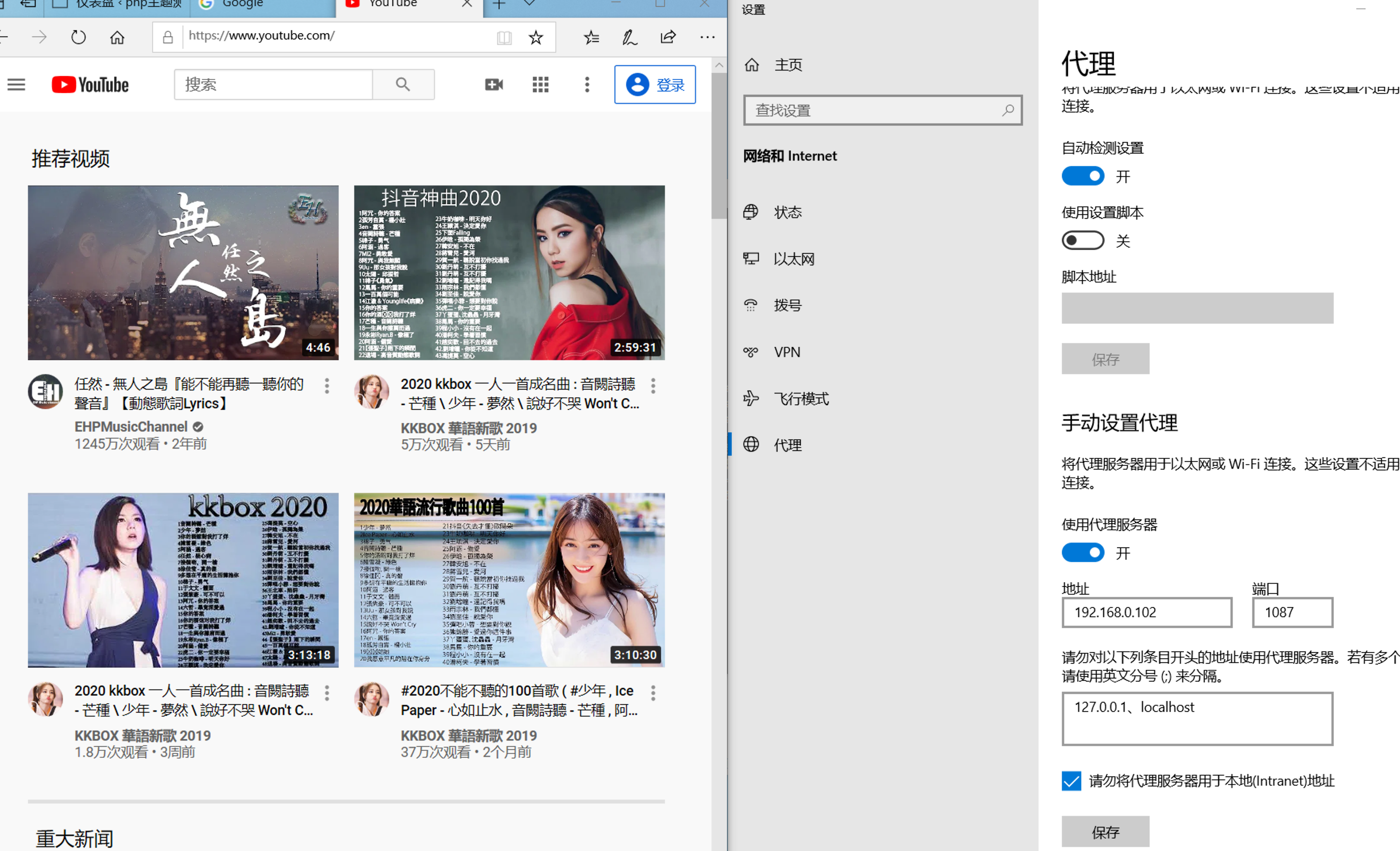Open reading view in address bar
The height and width of the screenshot is (851, 1400).
504,38
